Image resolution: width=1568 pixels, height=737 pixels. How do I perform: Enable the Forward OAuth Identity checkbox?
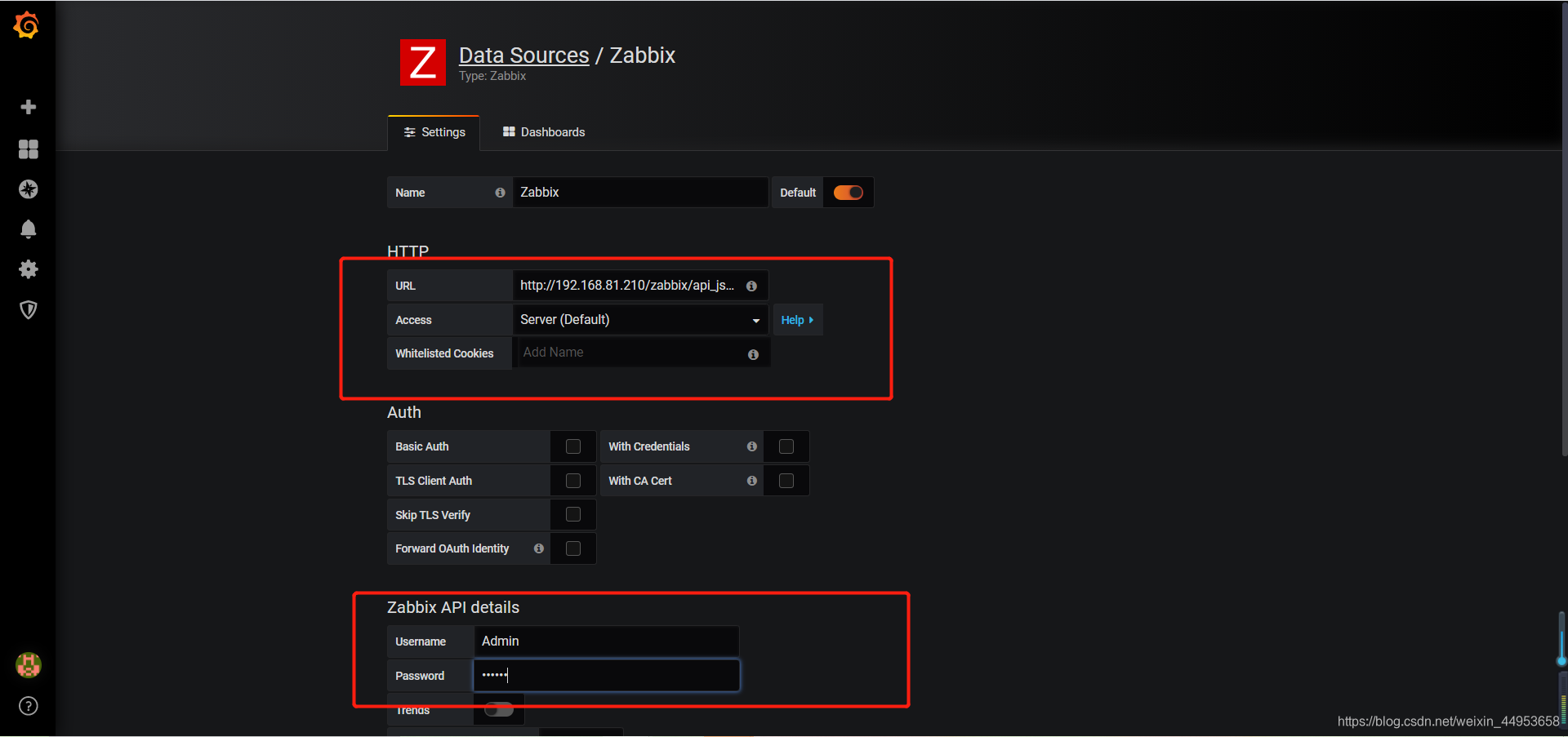(x=573, y=548)
